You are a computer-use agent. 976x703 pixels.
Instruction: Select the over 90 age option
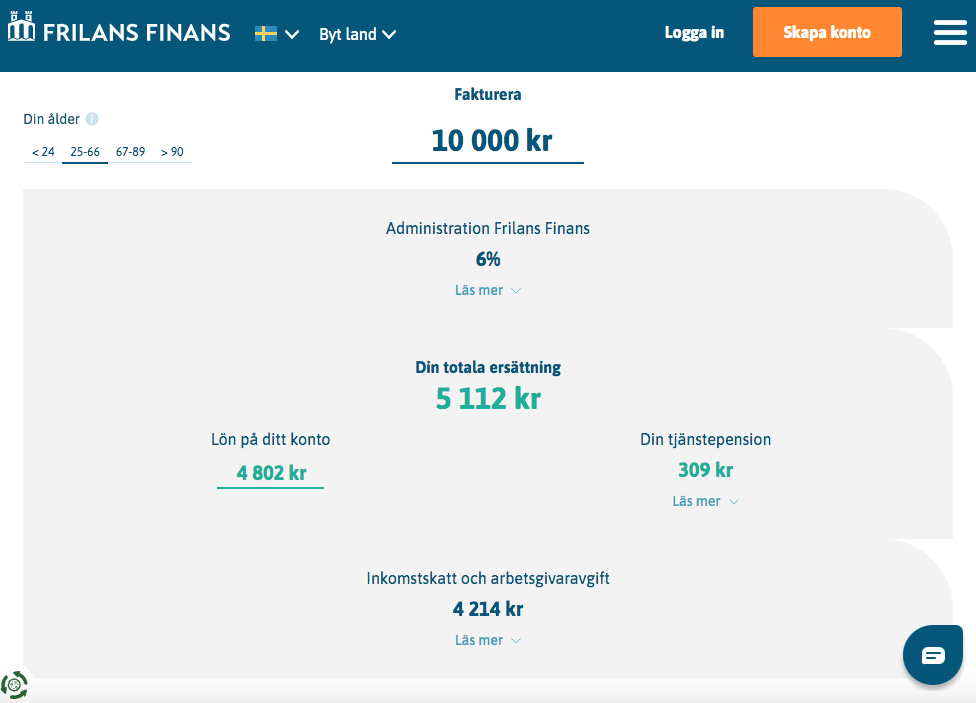(172, 152)
